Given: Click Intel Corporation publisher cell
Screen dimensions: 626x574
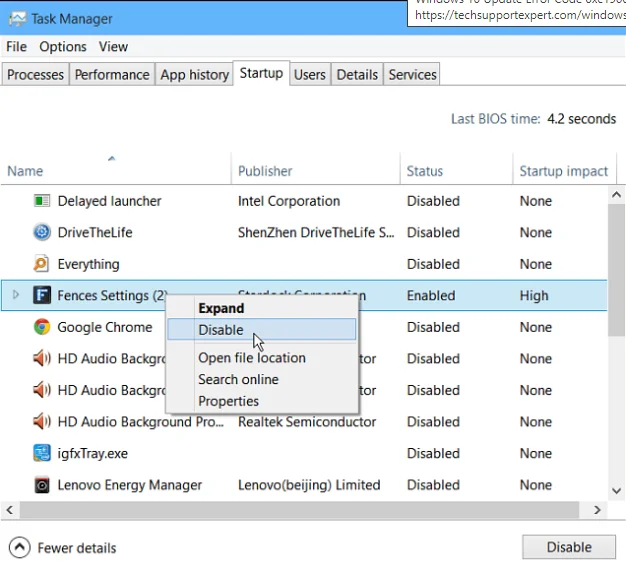Looking at the screenshot, I should (289, 201).
